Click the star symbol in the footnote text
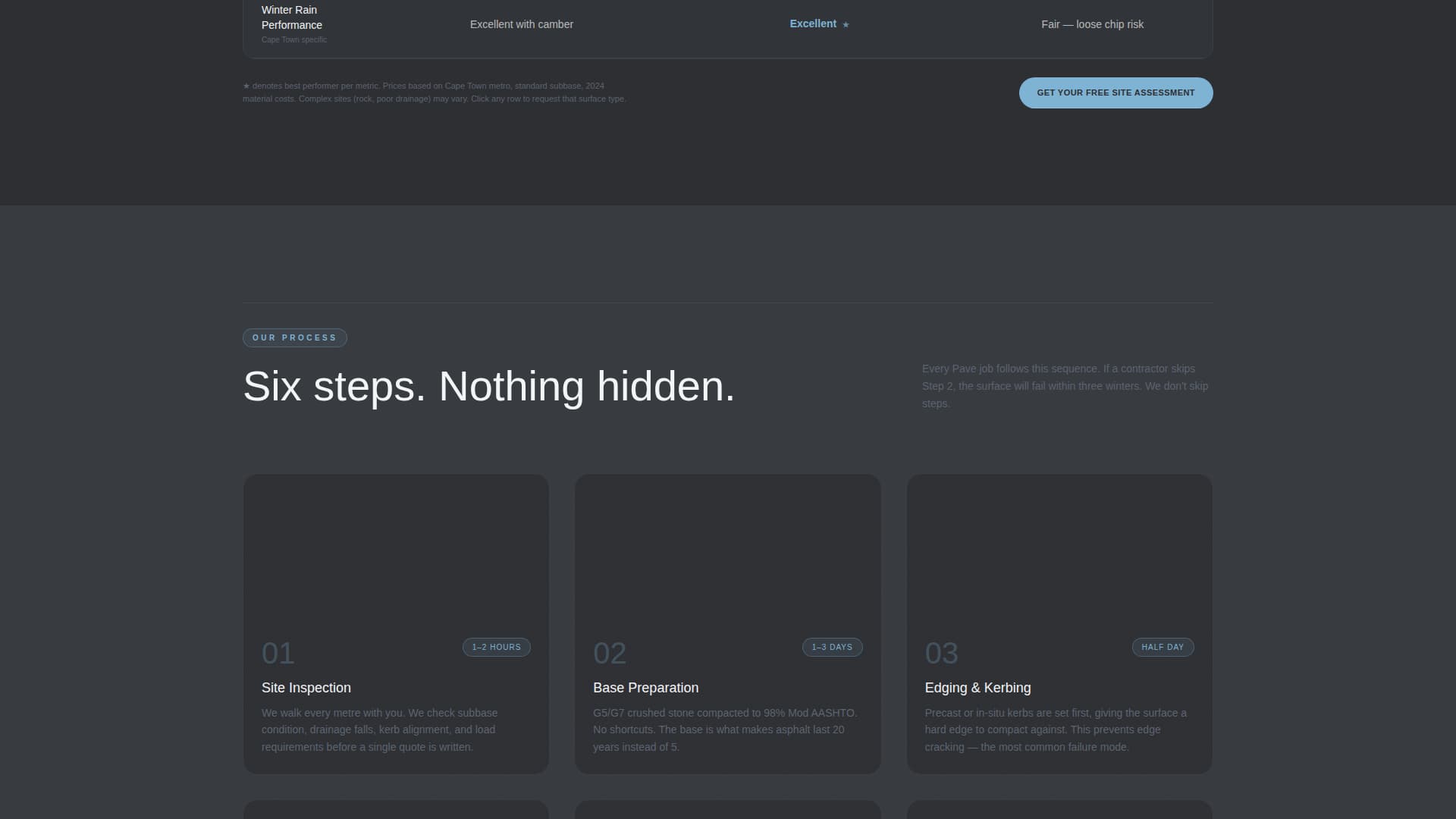This screenshot has width=1456, height=819. click(246, 86)
